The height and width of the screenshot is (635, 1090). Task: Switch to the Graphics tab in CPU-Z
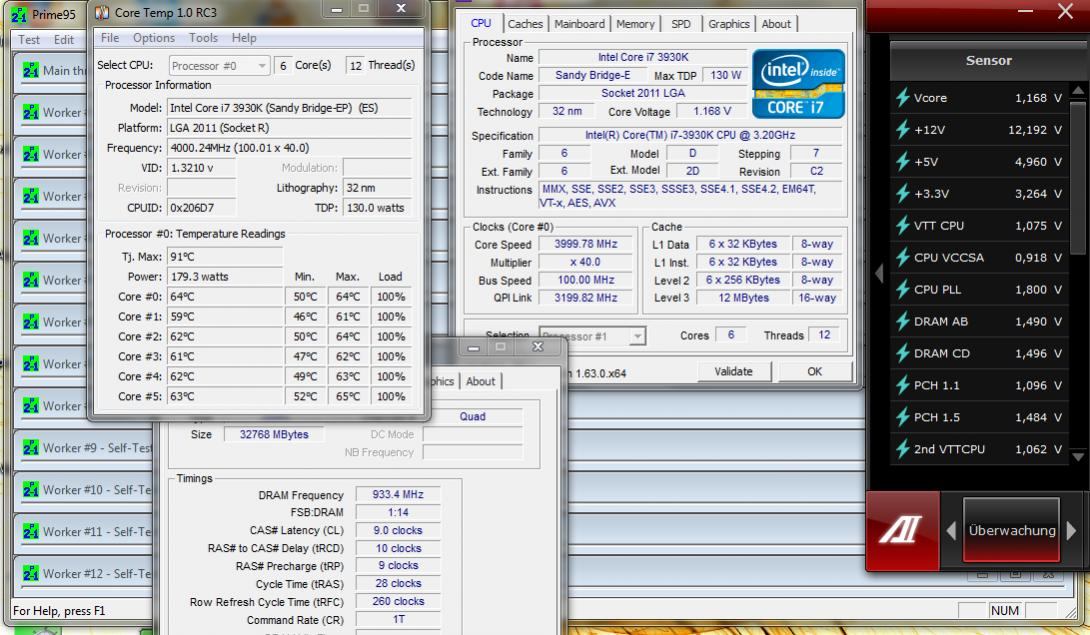click(x=729, y=24)
